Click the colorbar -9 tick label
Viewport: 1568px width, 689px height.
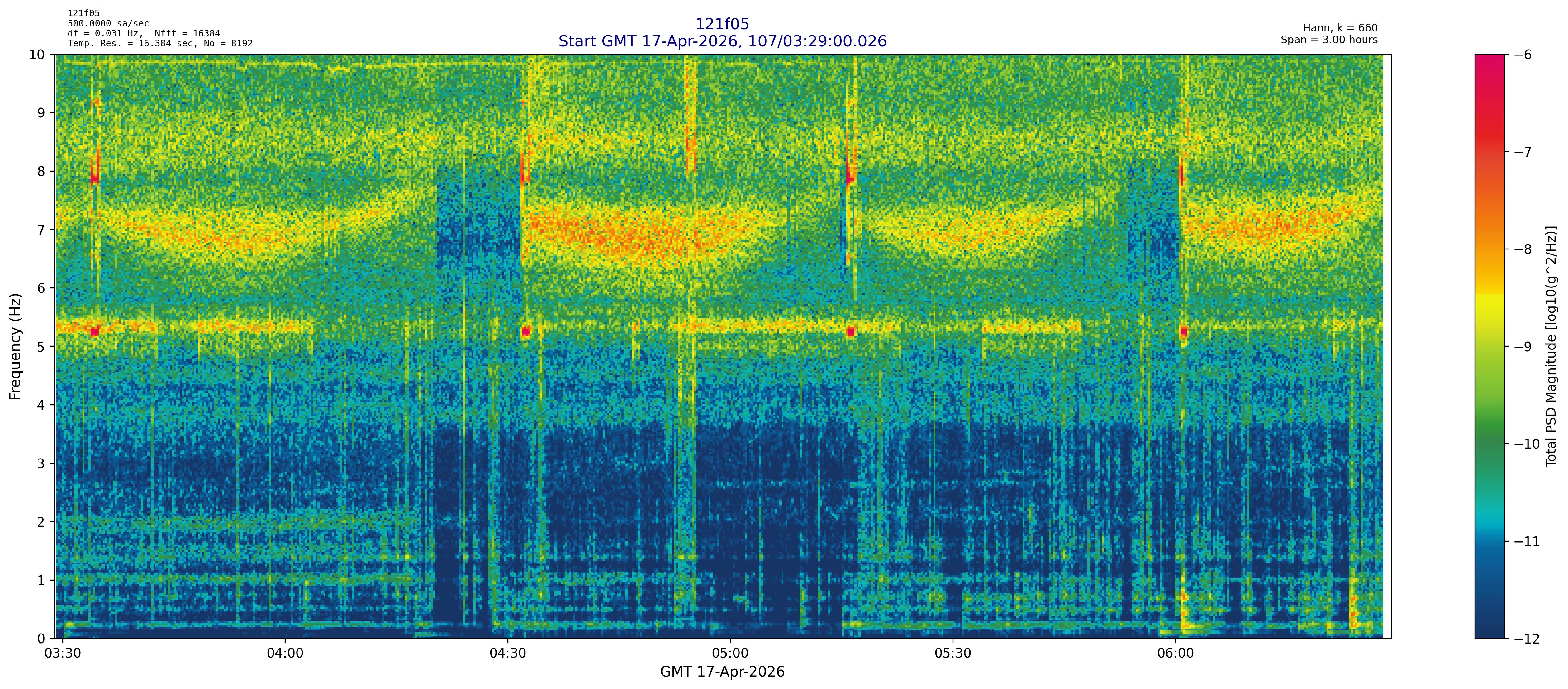point(1522,347)
